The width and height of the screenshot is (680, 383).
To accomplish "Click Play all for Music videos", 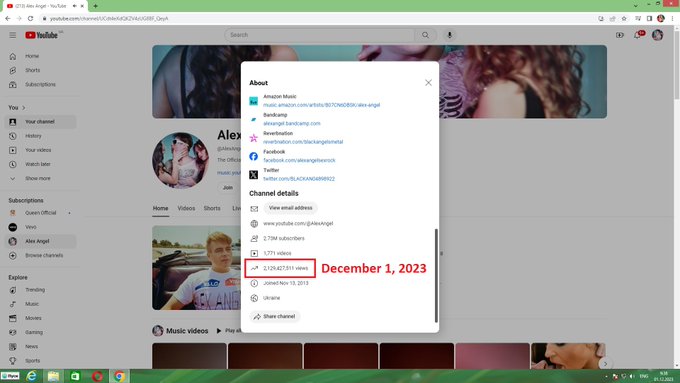I will click(229, 331).
